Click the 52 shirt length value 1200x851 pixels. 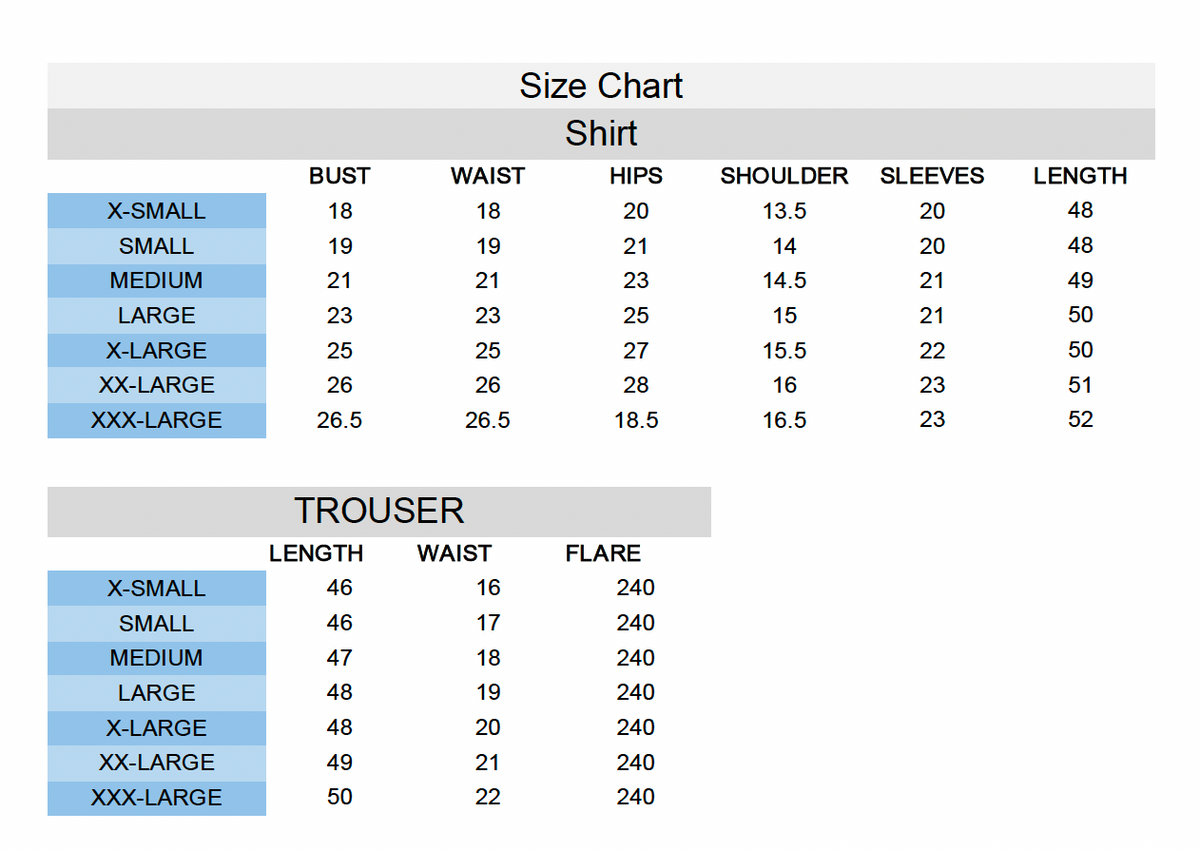click(x=1080, y=420)
